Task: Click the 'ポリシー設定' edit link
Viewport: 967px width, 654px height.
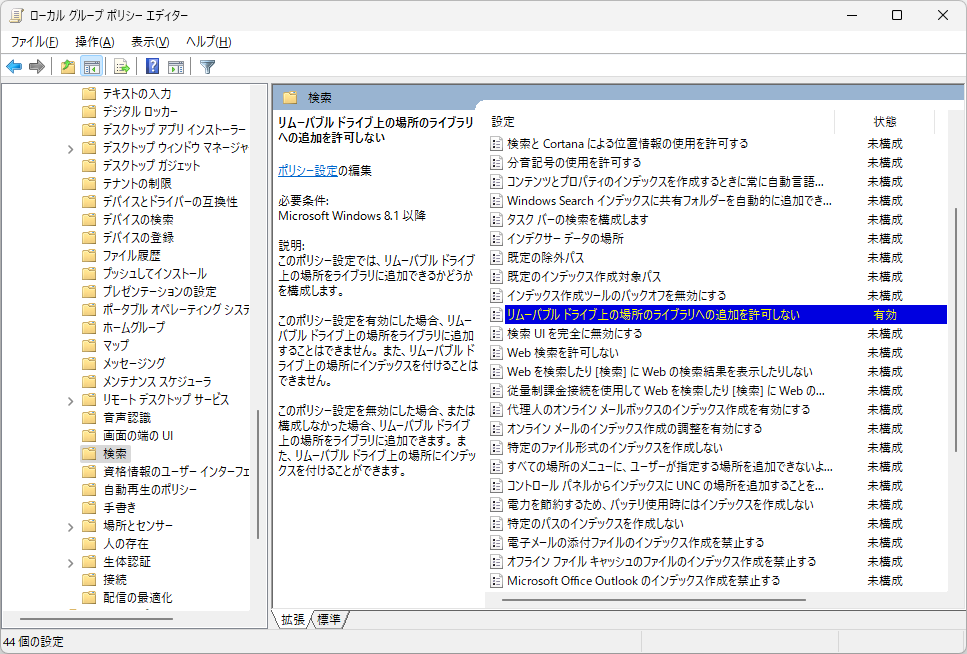Action: click(x=308, y=171)
